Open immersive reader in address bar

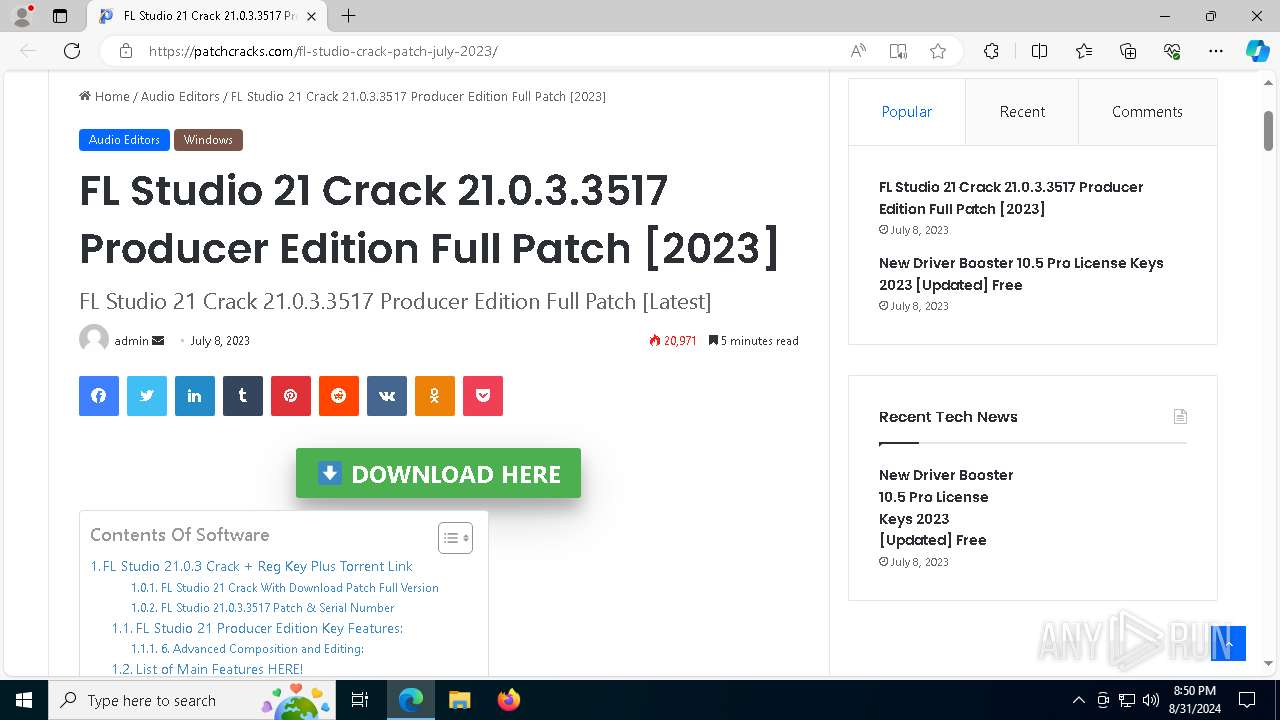[898, 51]
